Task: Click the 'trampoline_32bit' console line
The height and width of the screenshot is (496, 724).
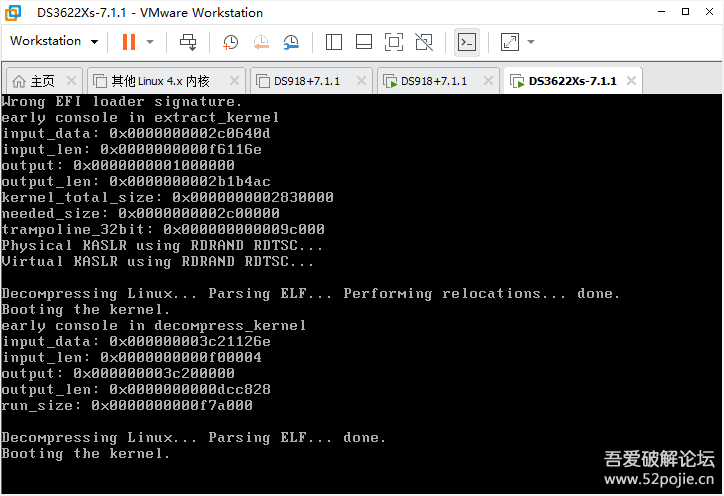Action: [x=163, y=230]
